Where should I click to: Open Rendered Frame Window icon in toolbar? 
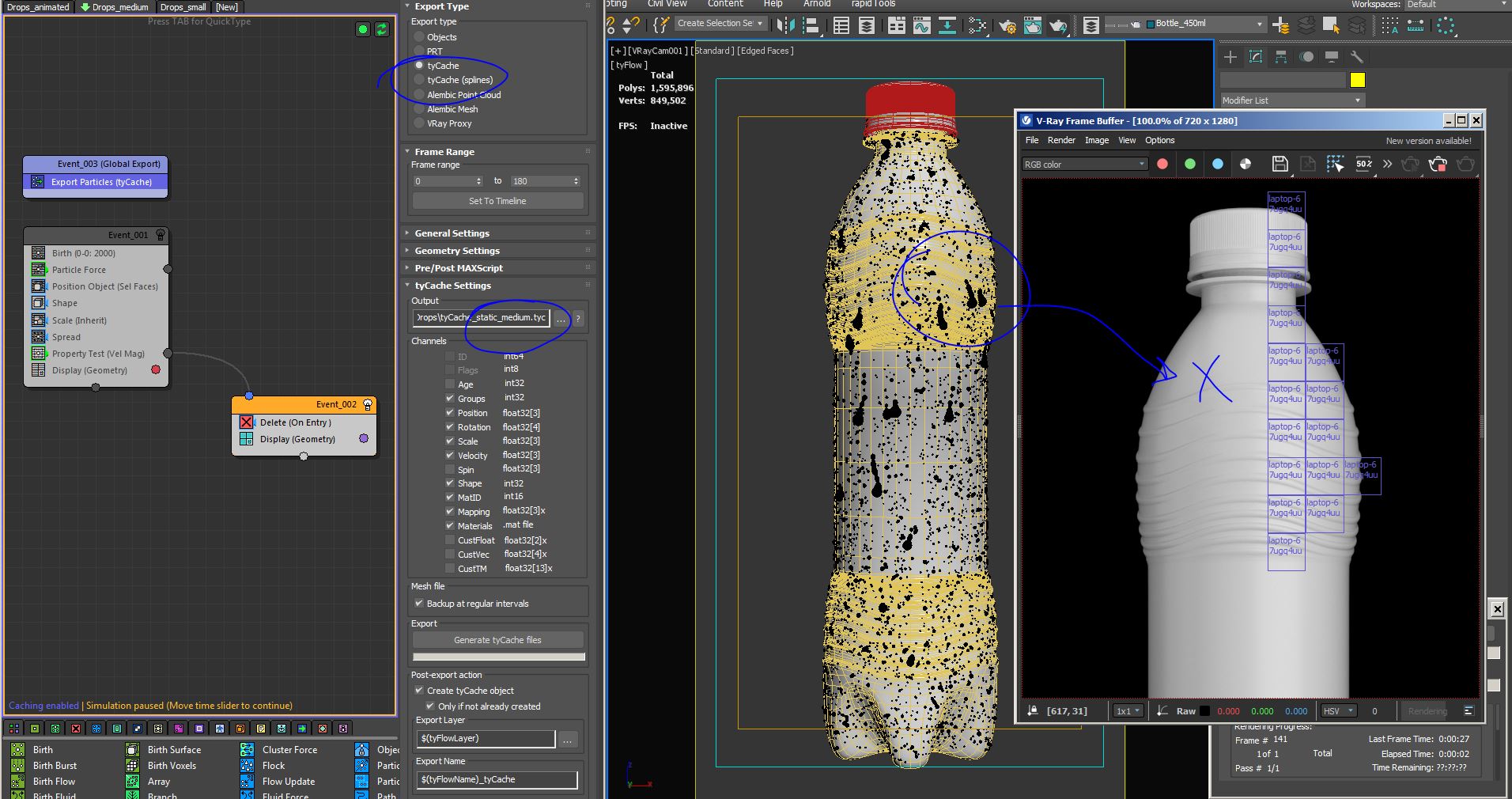[1033, 25]
